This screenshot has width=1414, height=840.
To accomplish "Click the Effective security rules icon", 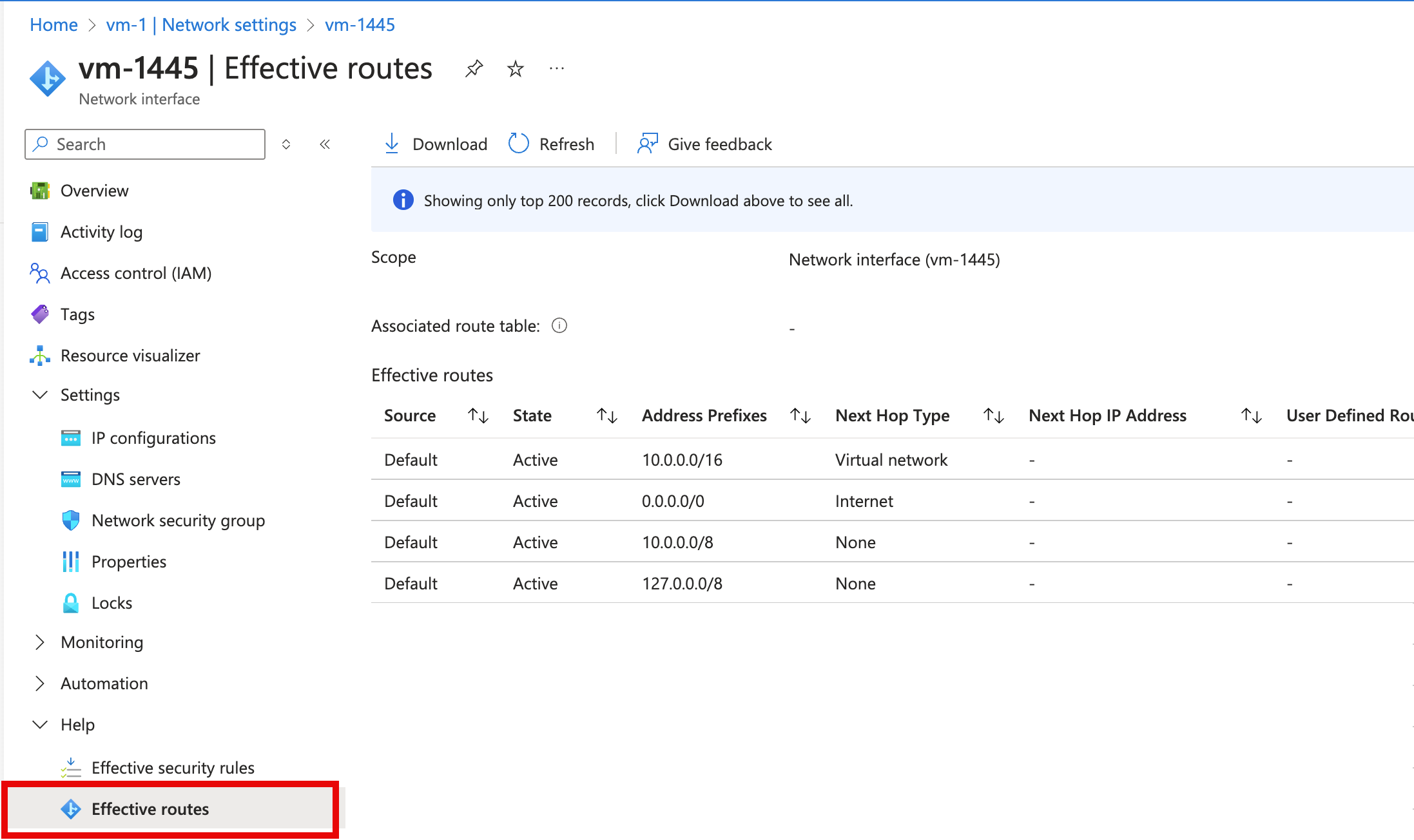I will tap(71, 768).
